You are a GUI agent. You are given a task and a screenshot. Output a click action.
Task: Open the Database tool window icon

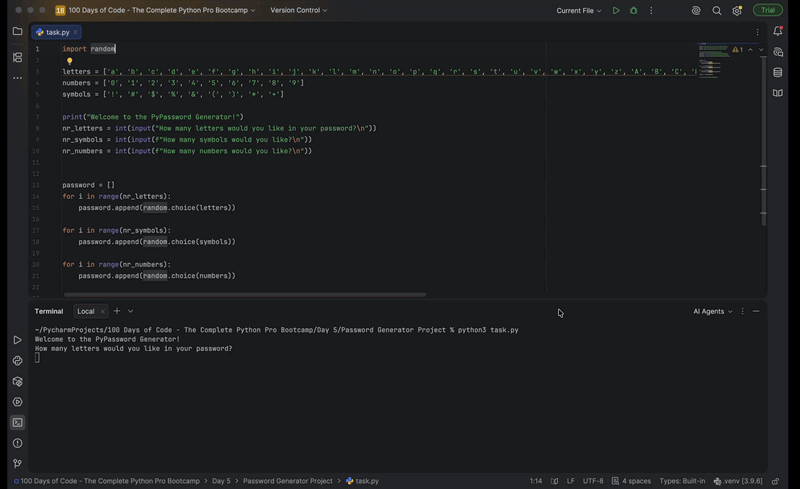[x=778, y=72]
